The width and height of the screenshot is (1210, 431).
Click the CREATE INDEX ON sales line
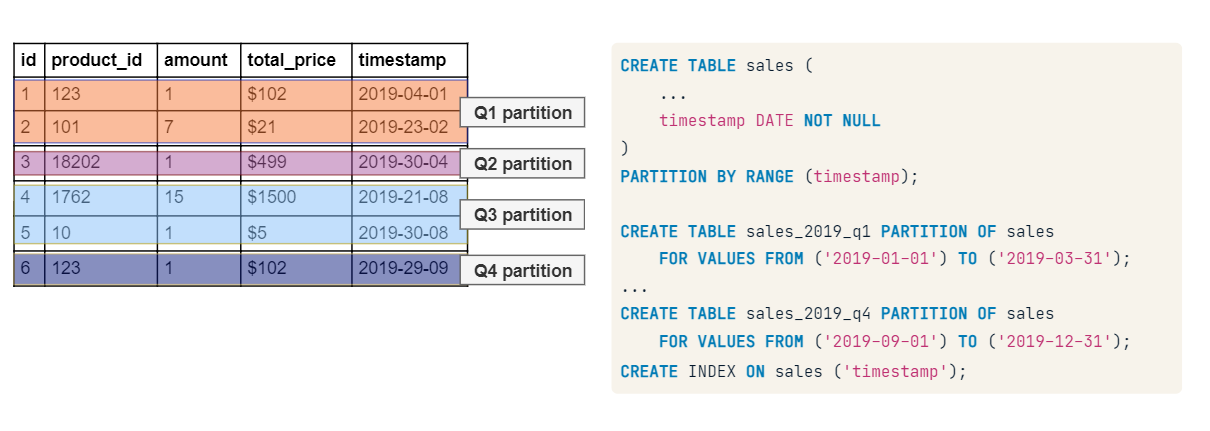[794, 371]
